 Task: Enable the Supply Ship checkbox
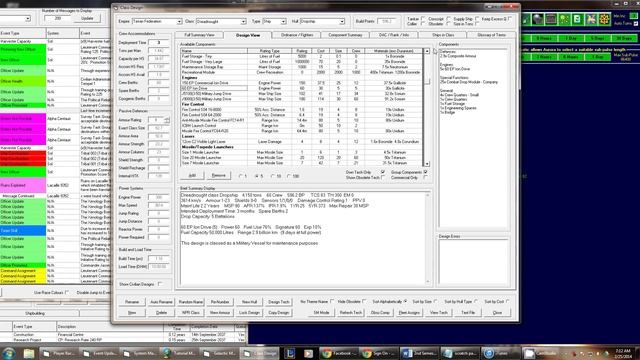click(477, 19)
